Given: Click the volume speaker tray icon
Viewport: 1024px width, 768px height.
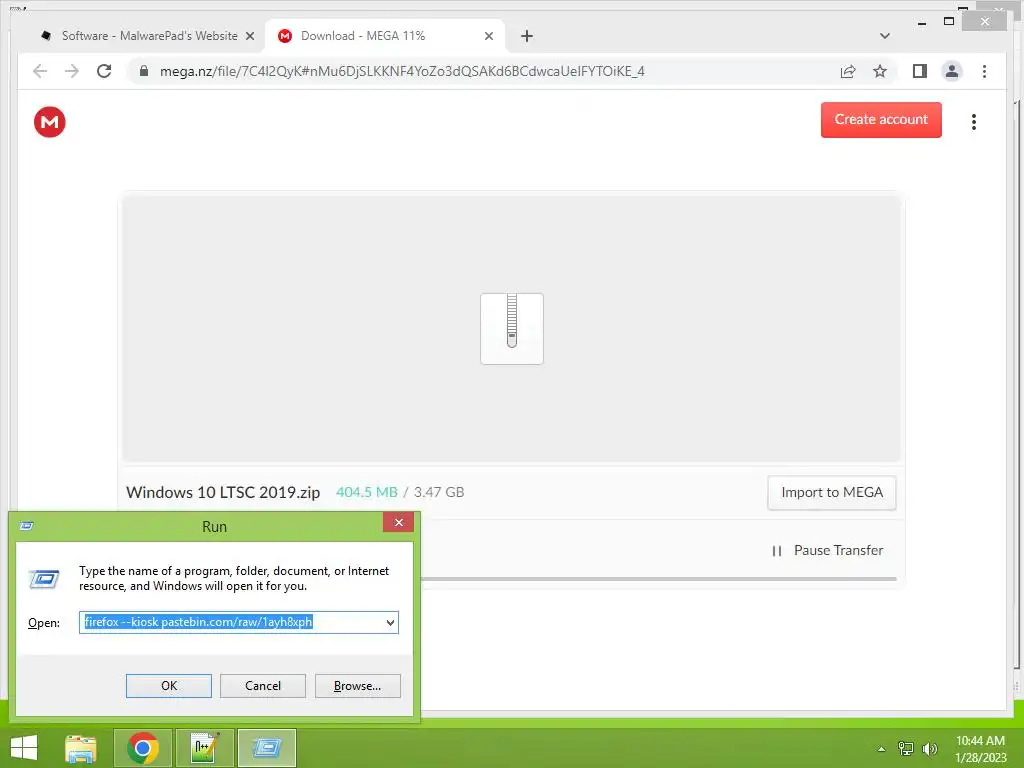Looking at the screenshot, I should pos(929,748).
